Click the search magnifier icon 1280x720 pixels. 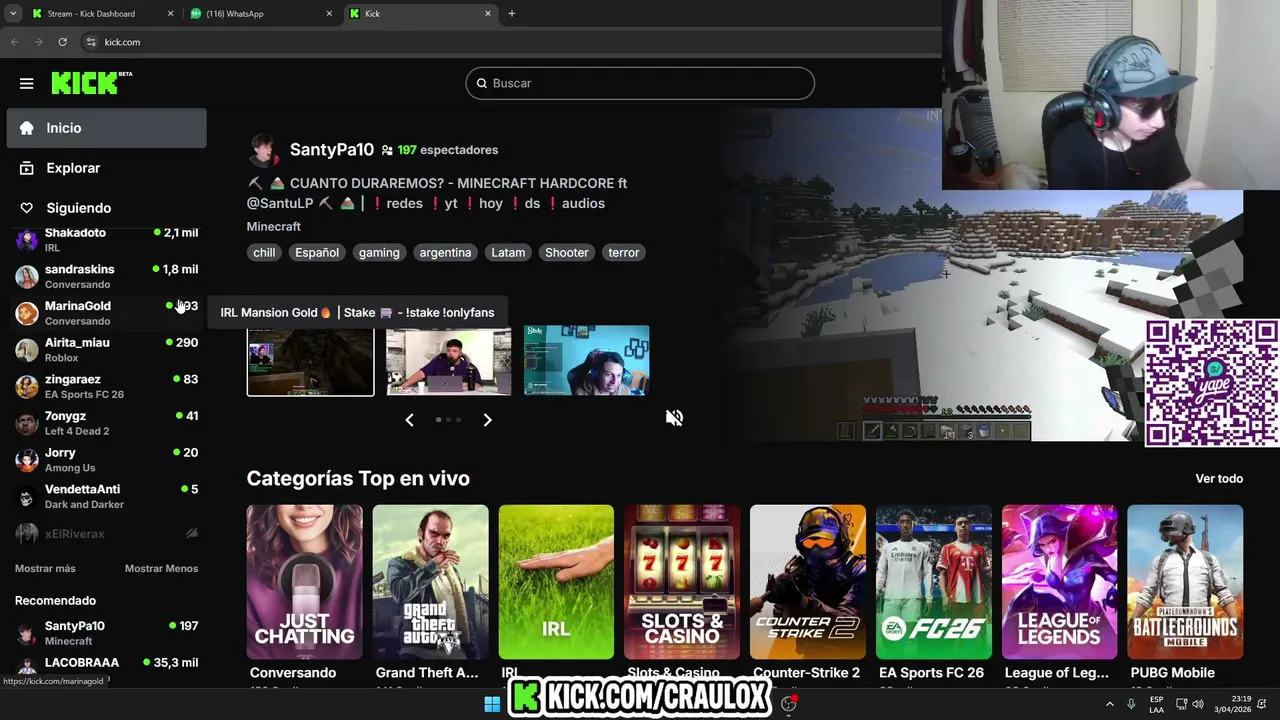481,83
